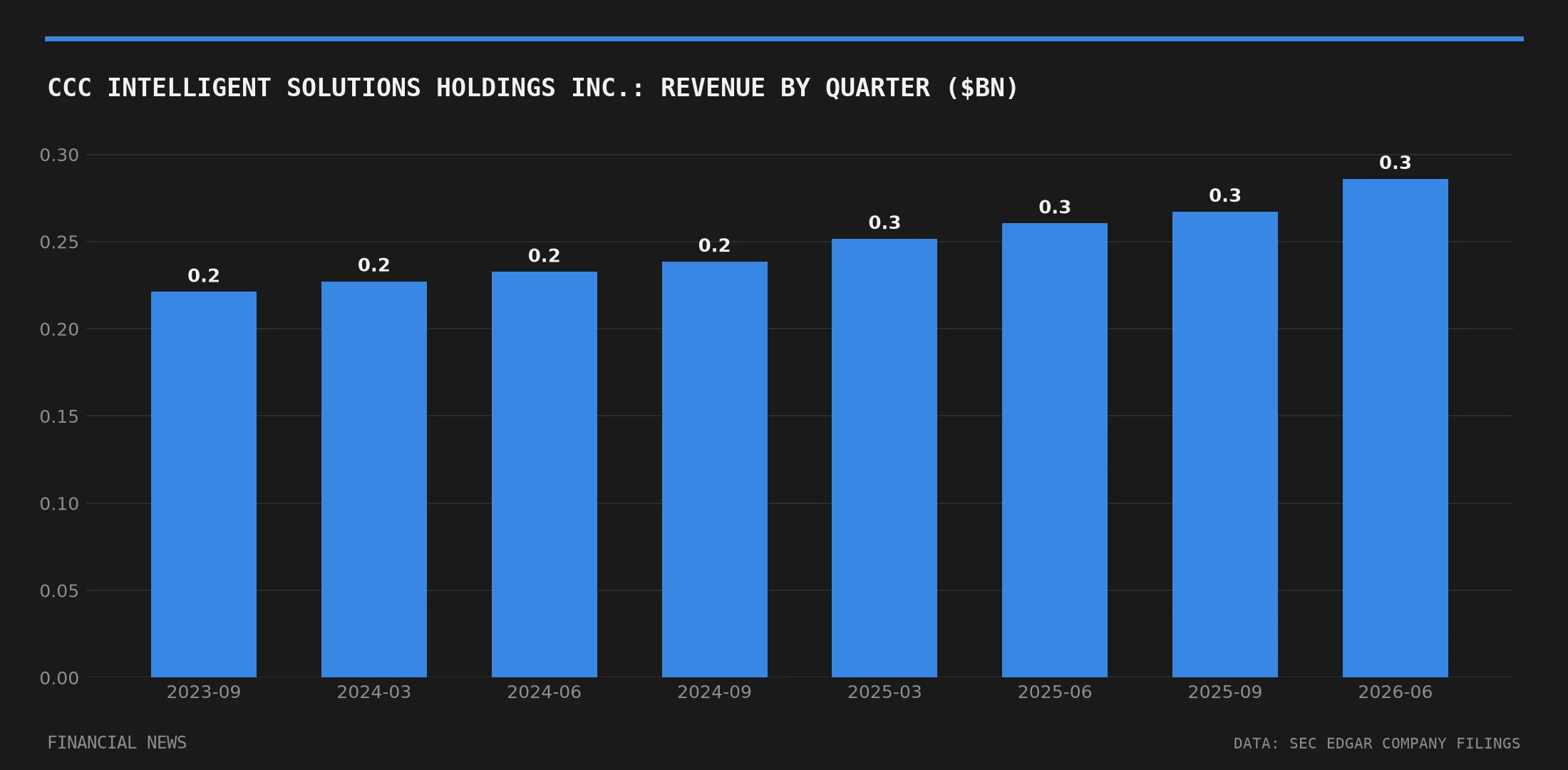Click the value label above the 2024-09 bar

click(x=715, y=246)
